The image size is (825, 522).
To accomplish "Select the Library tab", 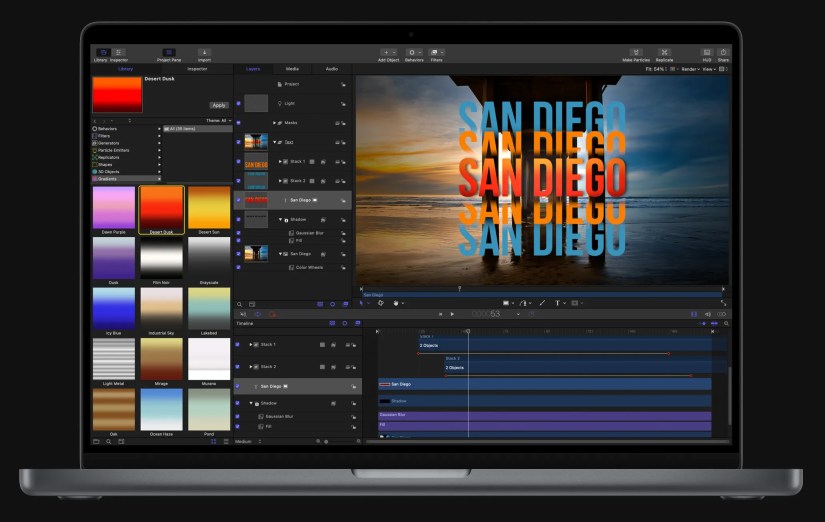I will [125, 69].
